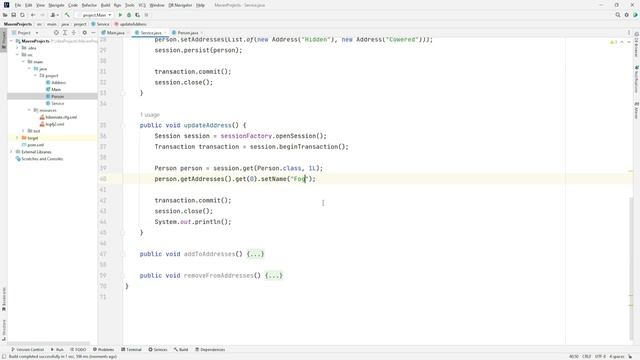Click the Save All toolbar icon
Screen dimensions: 640x360
[x=13, y=15]
